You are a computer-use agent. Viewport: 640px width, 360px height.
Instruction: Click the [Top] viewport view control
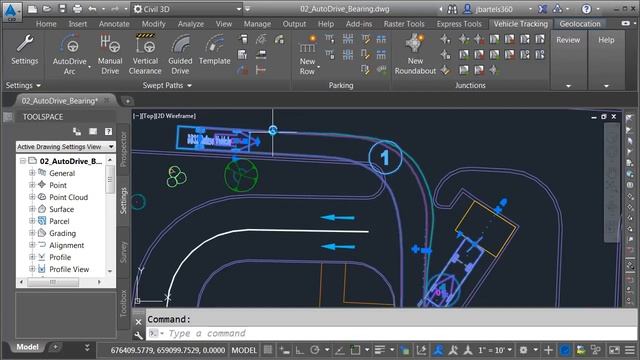click(148, 116)
